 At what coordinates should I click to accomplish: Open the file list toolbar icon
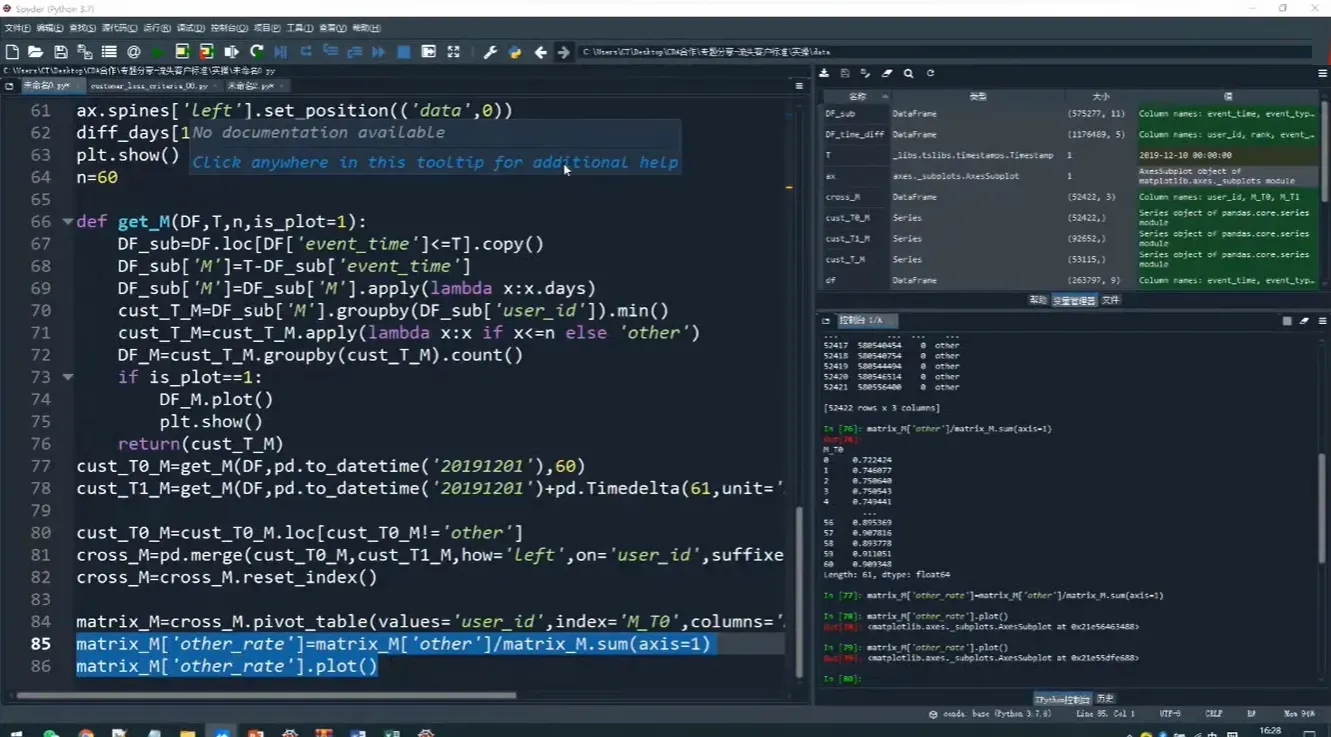(109, 52)
